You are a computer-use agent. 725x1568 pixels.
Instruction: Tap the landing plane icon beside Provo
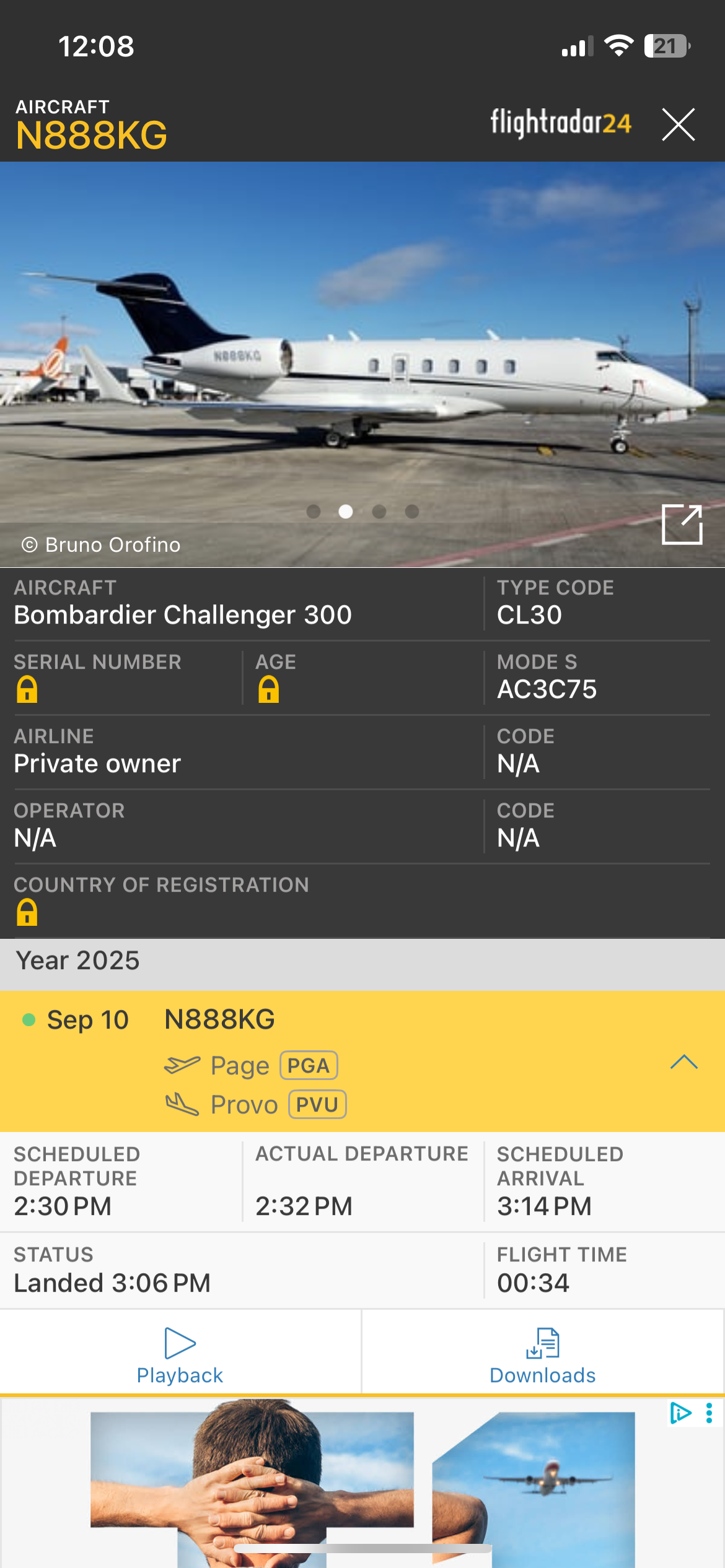pyautogui.click(x=182, y=1104)
